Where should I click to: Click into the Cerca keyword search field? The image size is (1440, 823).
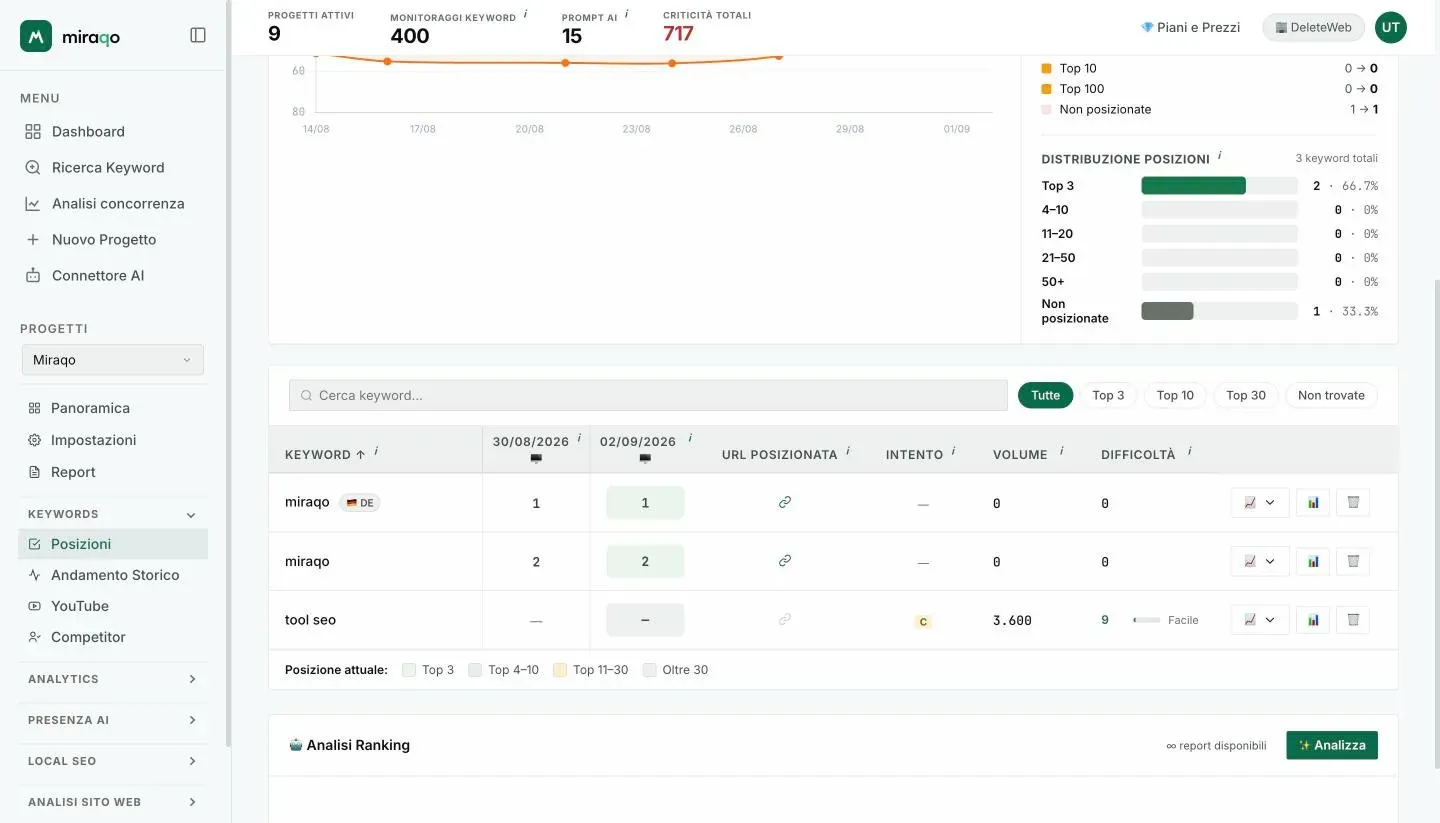(x=648, y=395)
